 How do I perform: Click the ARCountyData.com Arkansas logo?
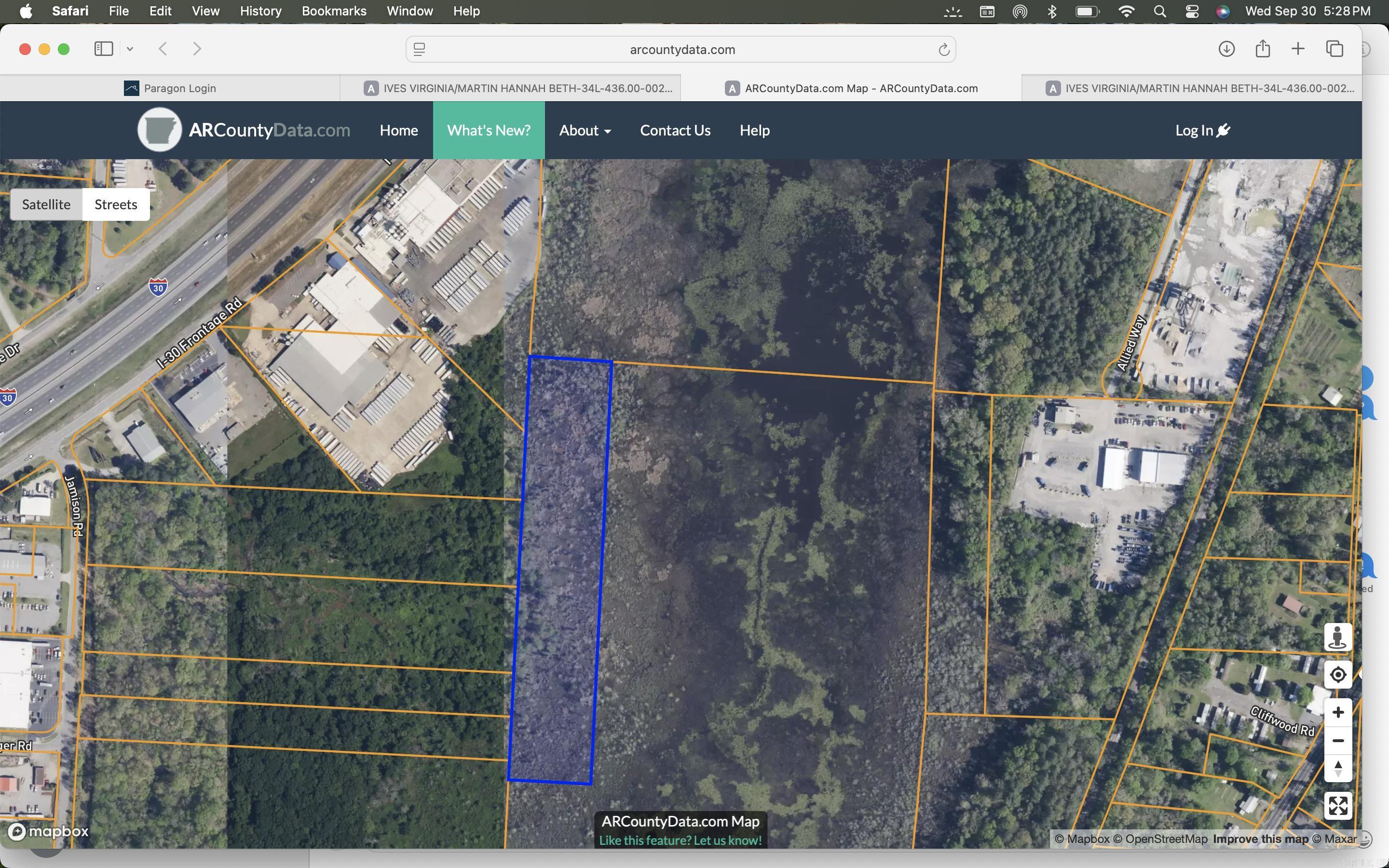point(160,130)
